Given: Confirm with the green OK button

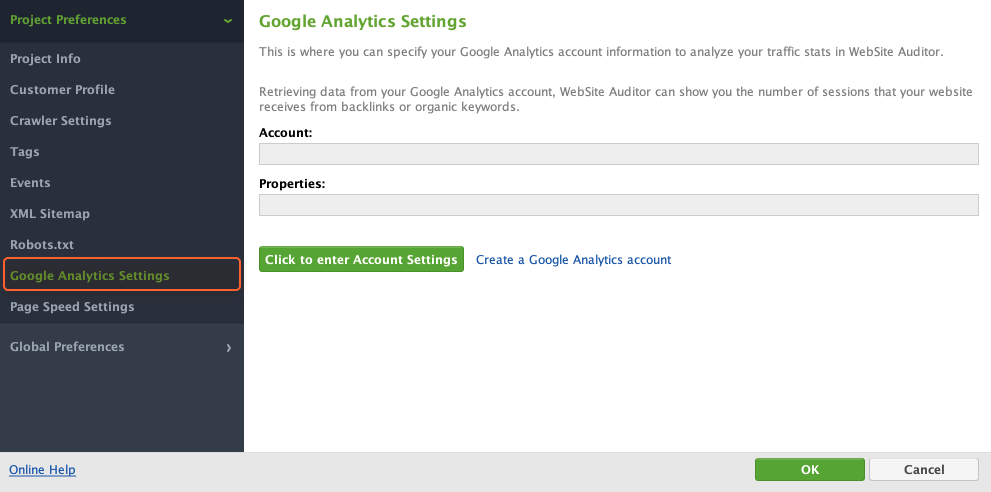Looking at the screenshot, I should (x=809, y=470).
